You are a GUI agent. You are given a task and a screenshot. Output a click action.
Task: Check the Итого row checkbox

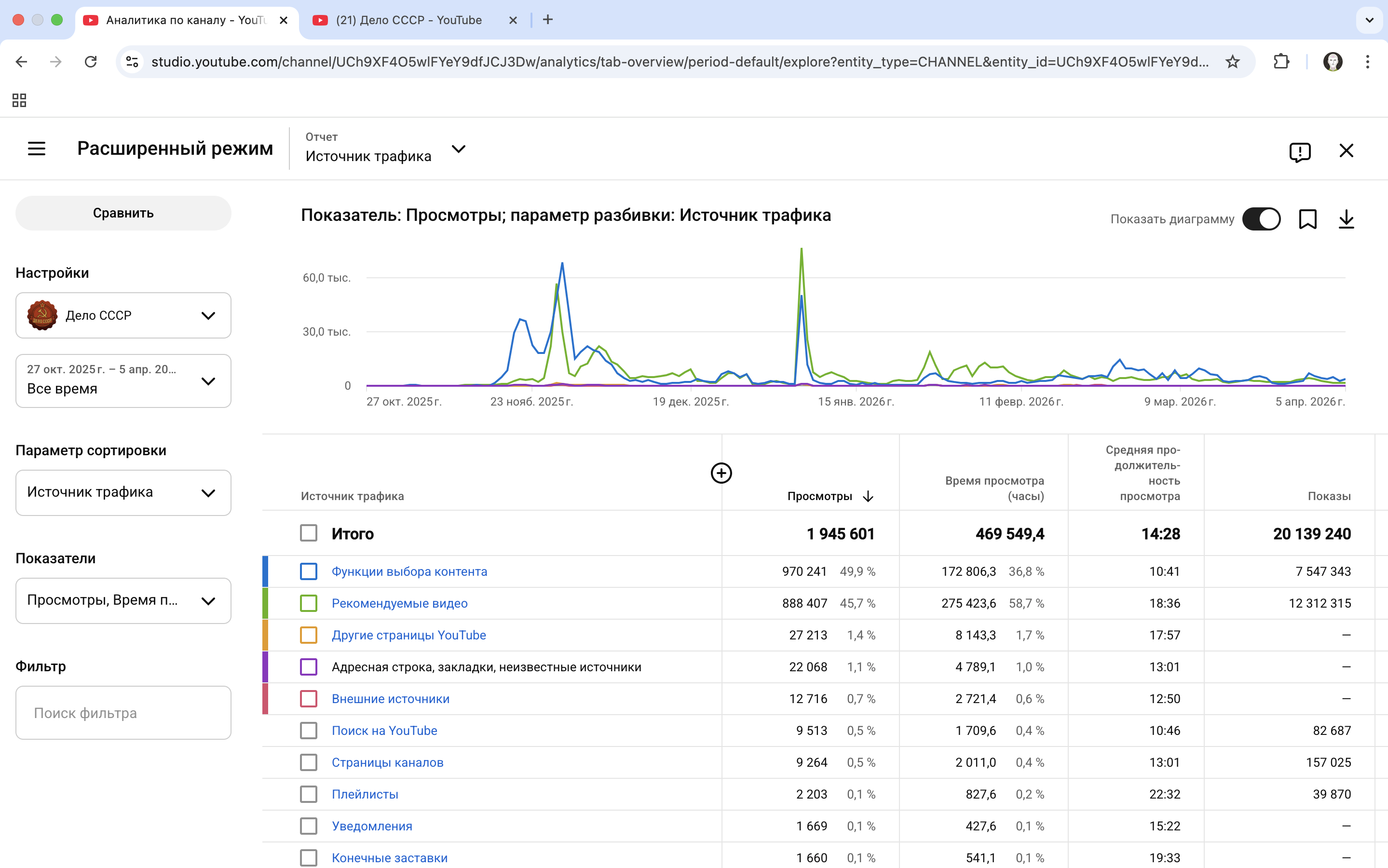309,533
